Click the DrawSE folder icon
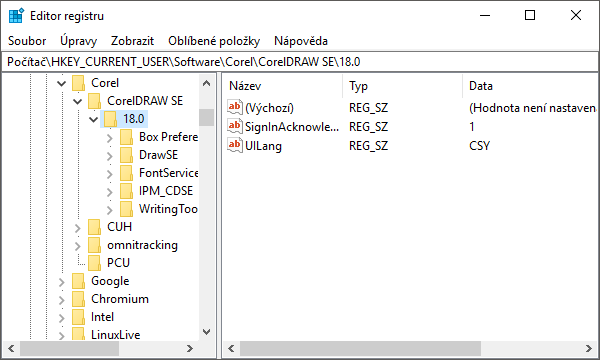 point(126,155)
